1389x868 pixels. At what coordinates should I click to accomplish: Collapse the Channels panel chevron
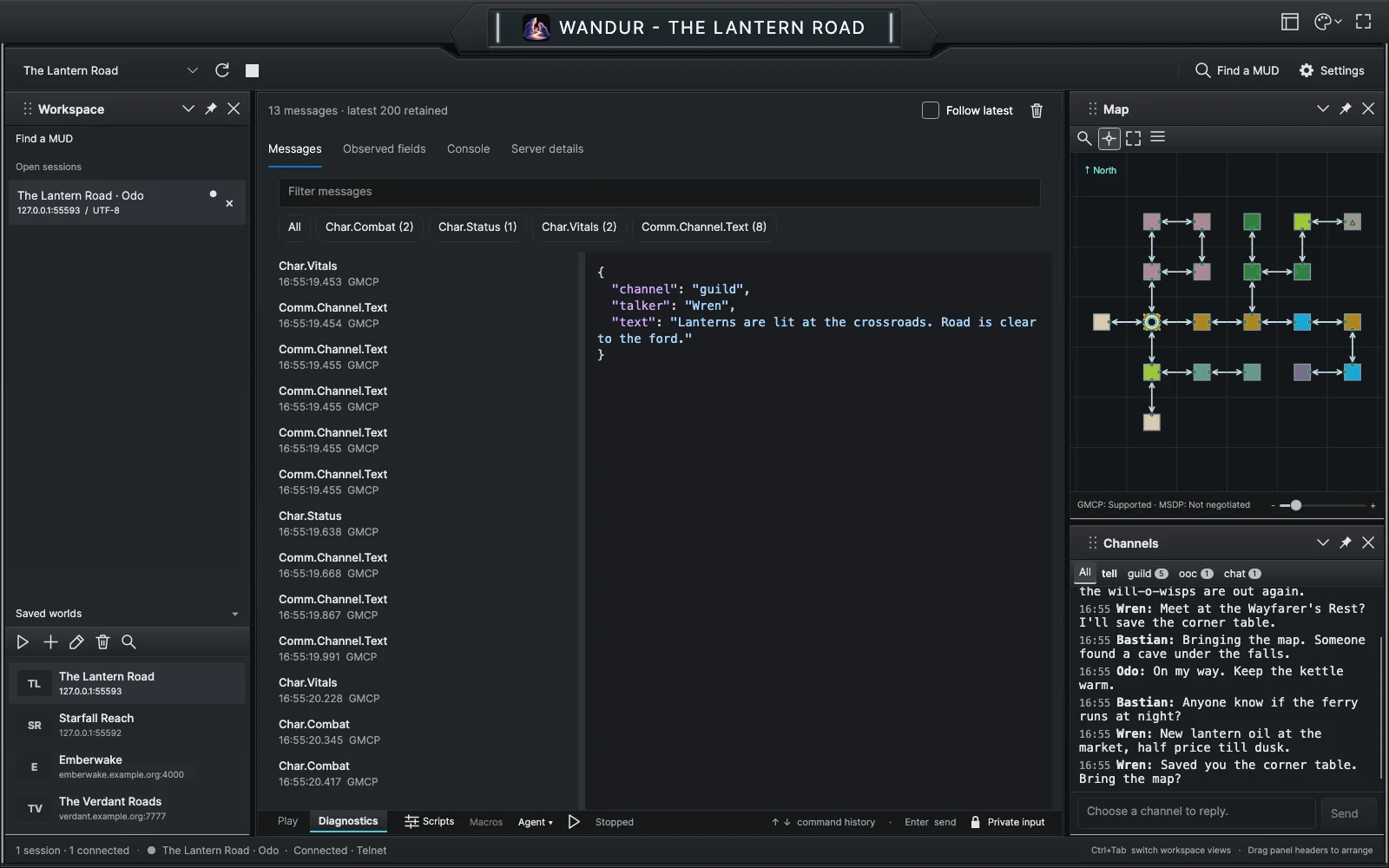coord(1323,542)
